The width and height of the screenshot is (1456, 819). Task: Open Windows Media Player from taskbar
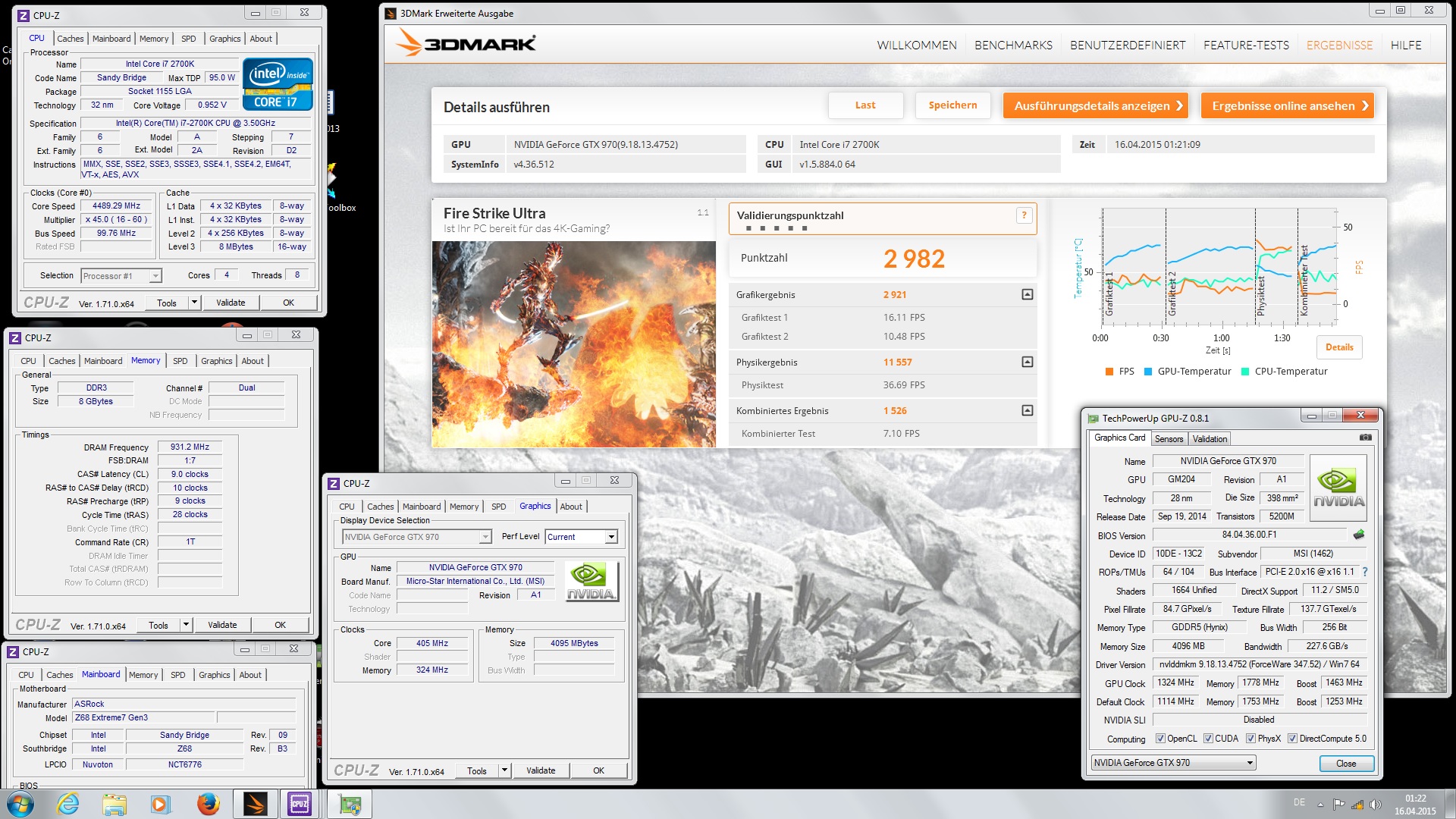click(x=160, y=804)
